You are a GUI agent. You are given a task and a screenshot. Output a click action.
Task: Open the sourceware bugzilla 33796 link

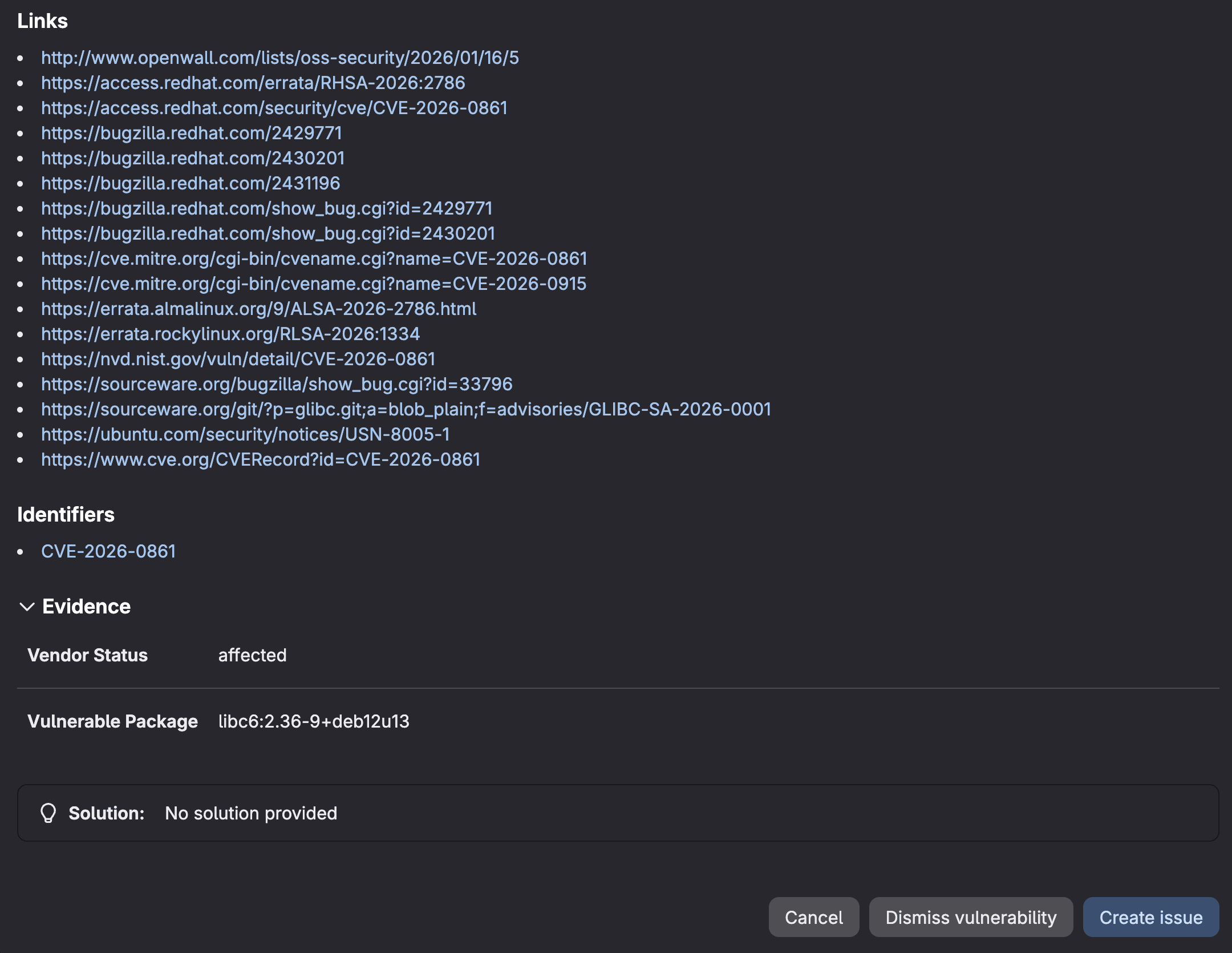pos(276,384)
